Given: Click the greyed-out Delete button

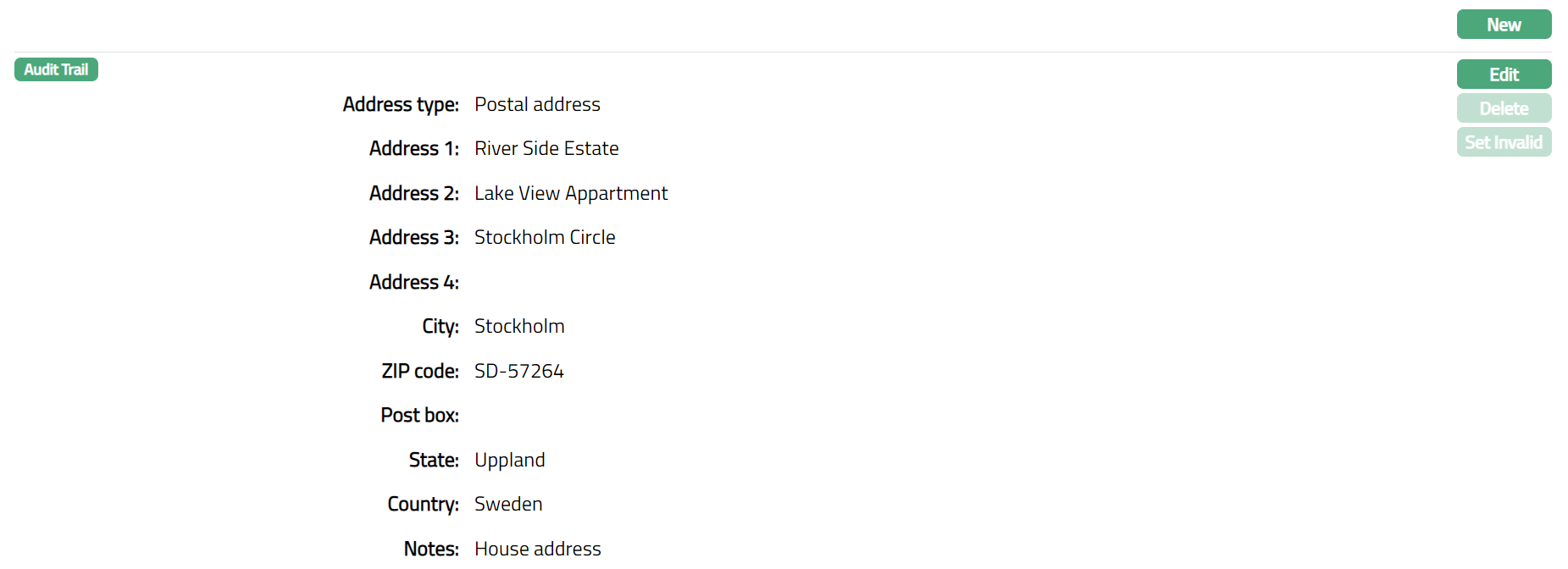Looking at the screenshot, I should pos(1504,108).
